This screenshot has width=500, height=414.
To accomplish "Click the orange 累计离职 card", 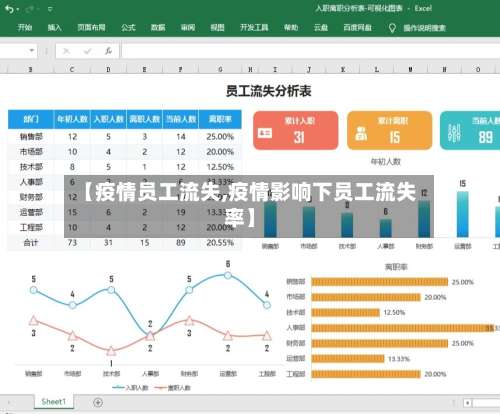I will click(x=390, y=130).
